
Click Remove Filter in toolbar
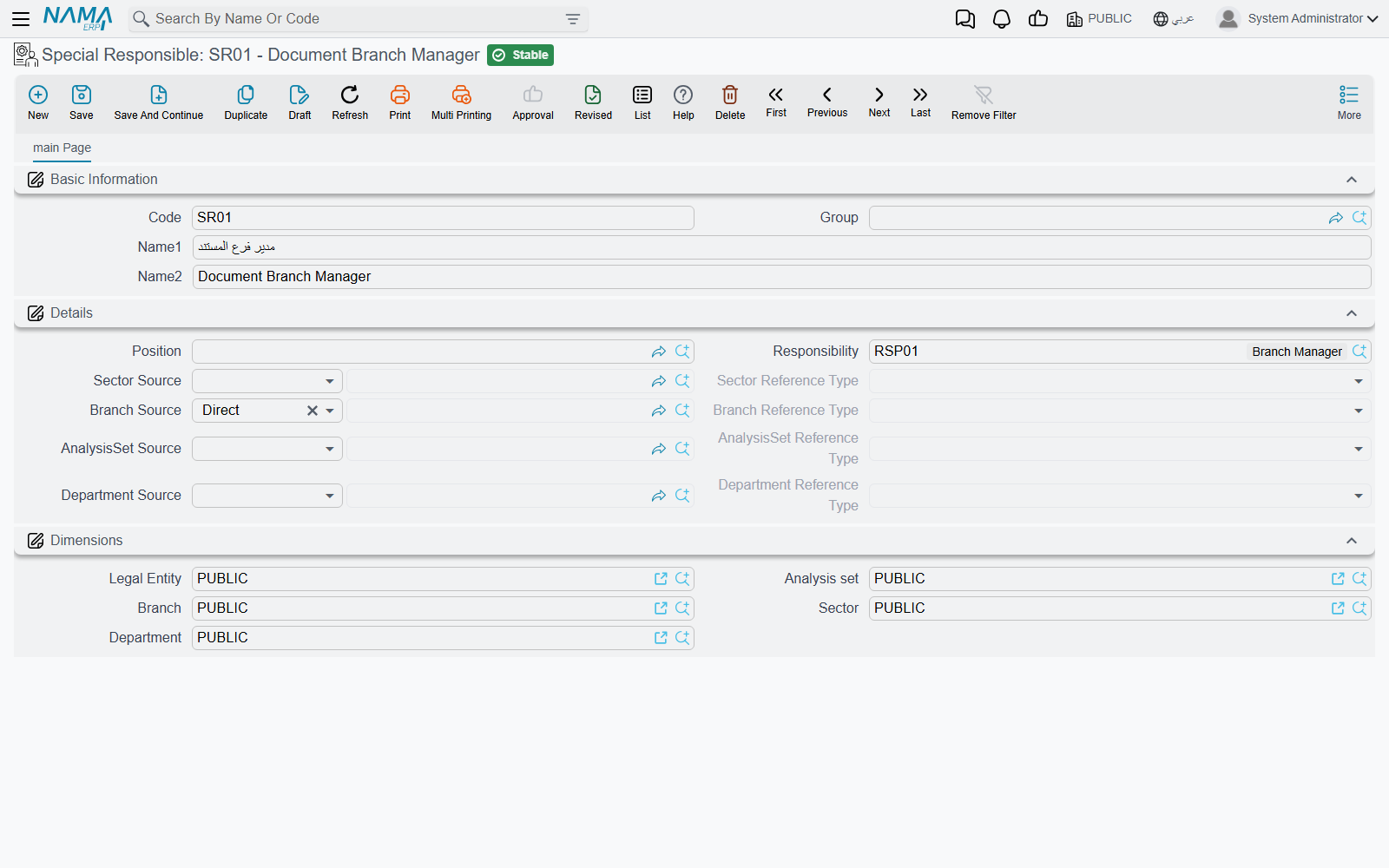coord(984,102)
